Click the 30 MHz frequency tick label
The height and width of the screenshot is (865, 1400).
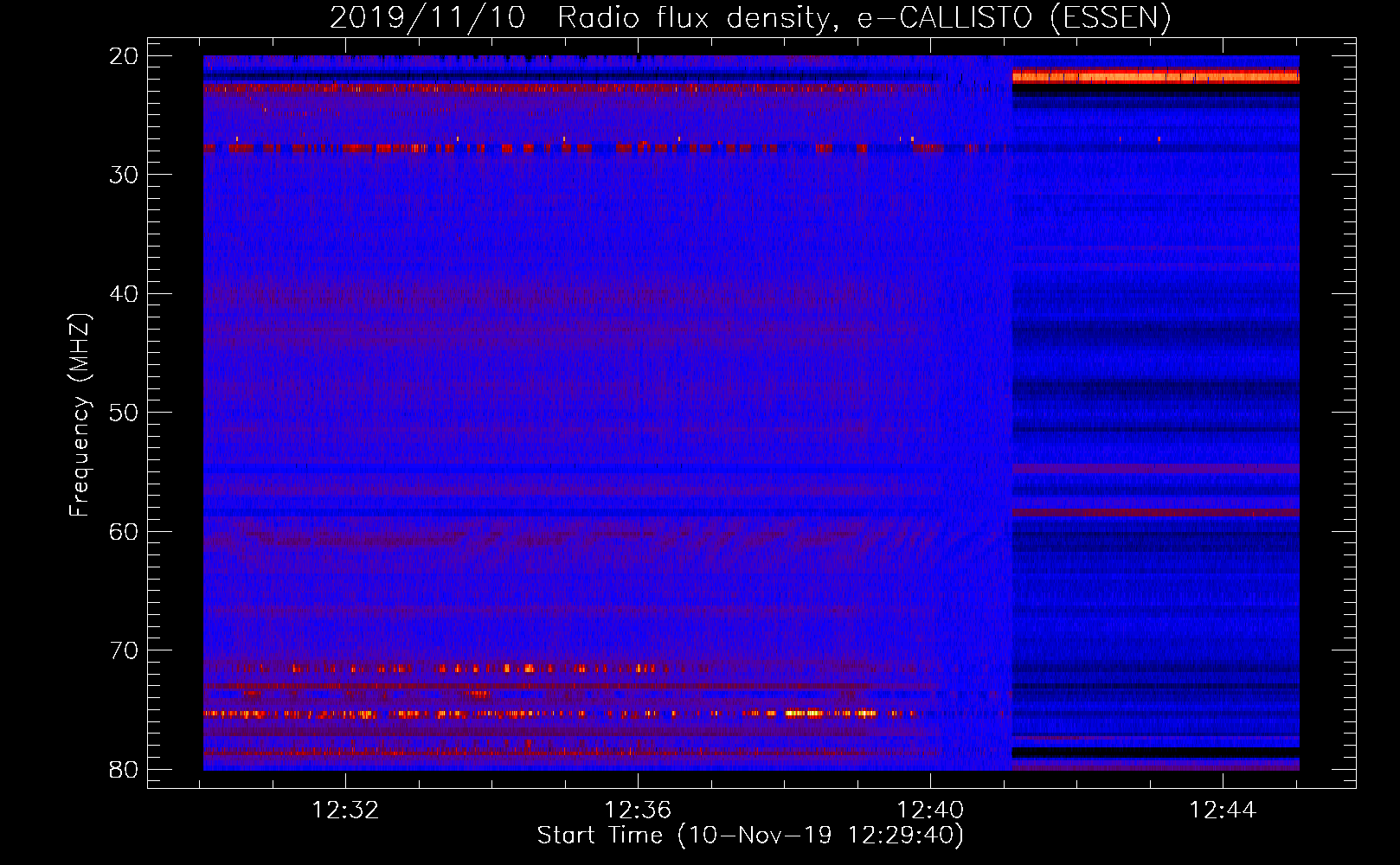click(125, 175)
